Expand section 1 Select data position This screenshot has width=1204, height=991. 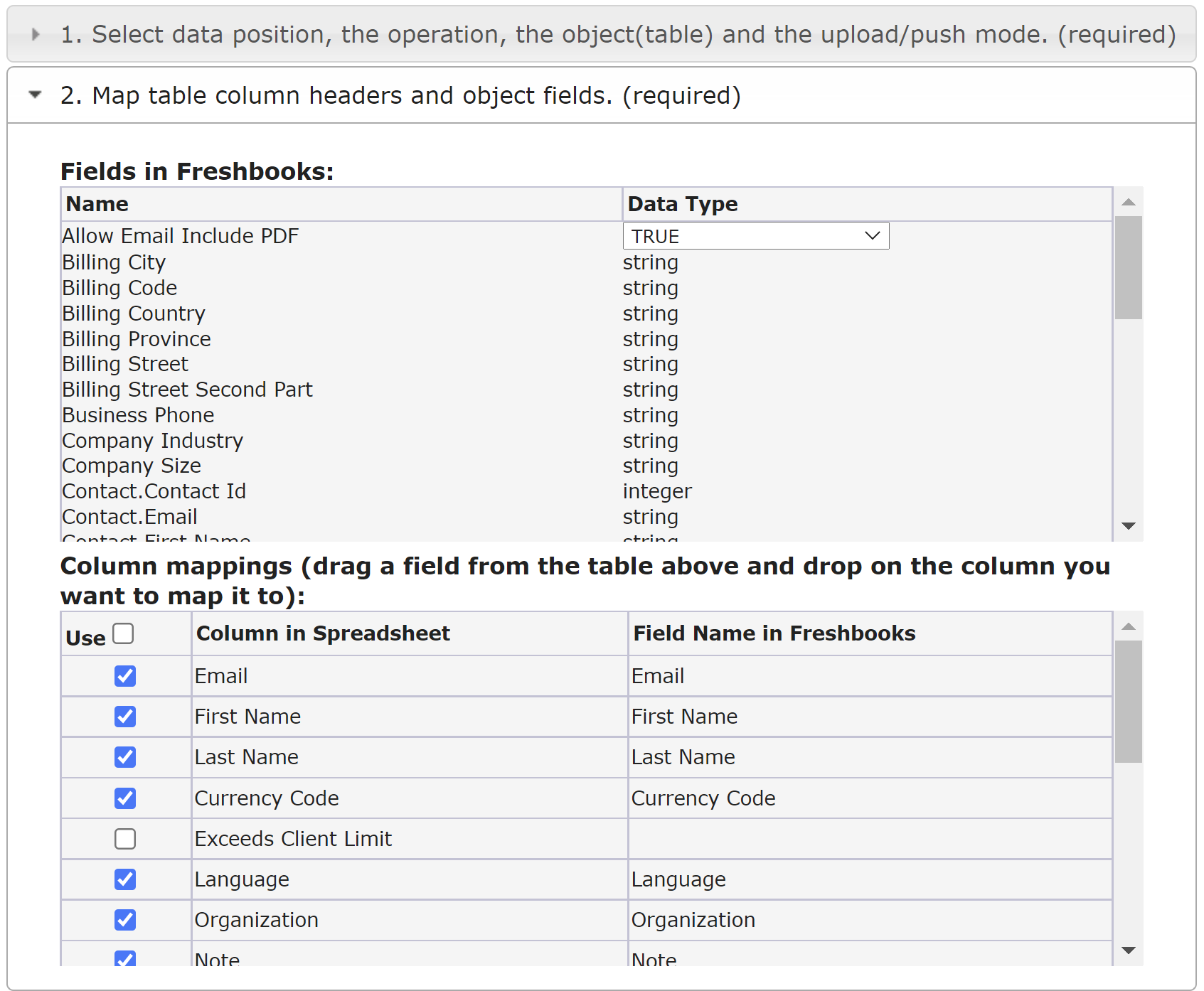click(601, 34)
